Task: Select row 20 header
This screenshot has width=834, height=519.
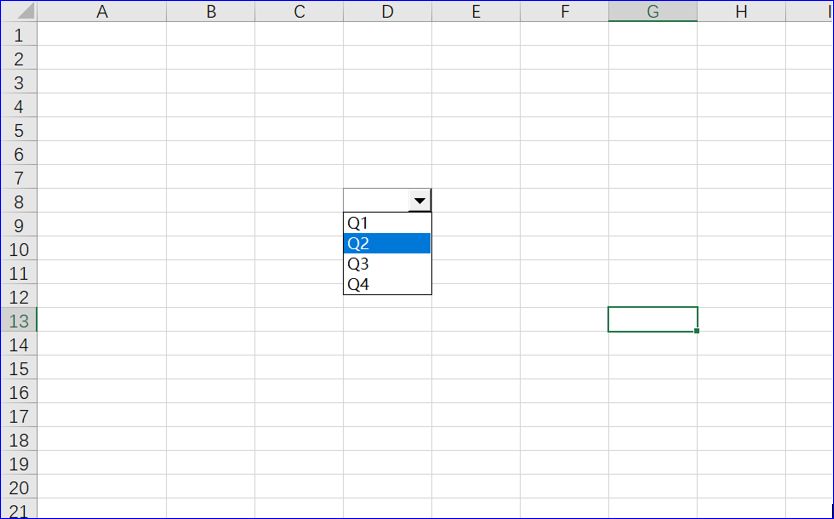Action: point(19,488)
